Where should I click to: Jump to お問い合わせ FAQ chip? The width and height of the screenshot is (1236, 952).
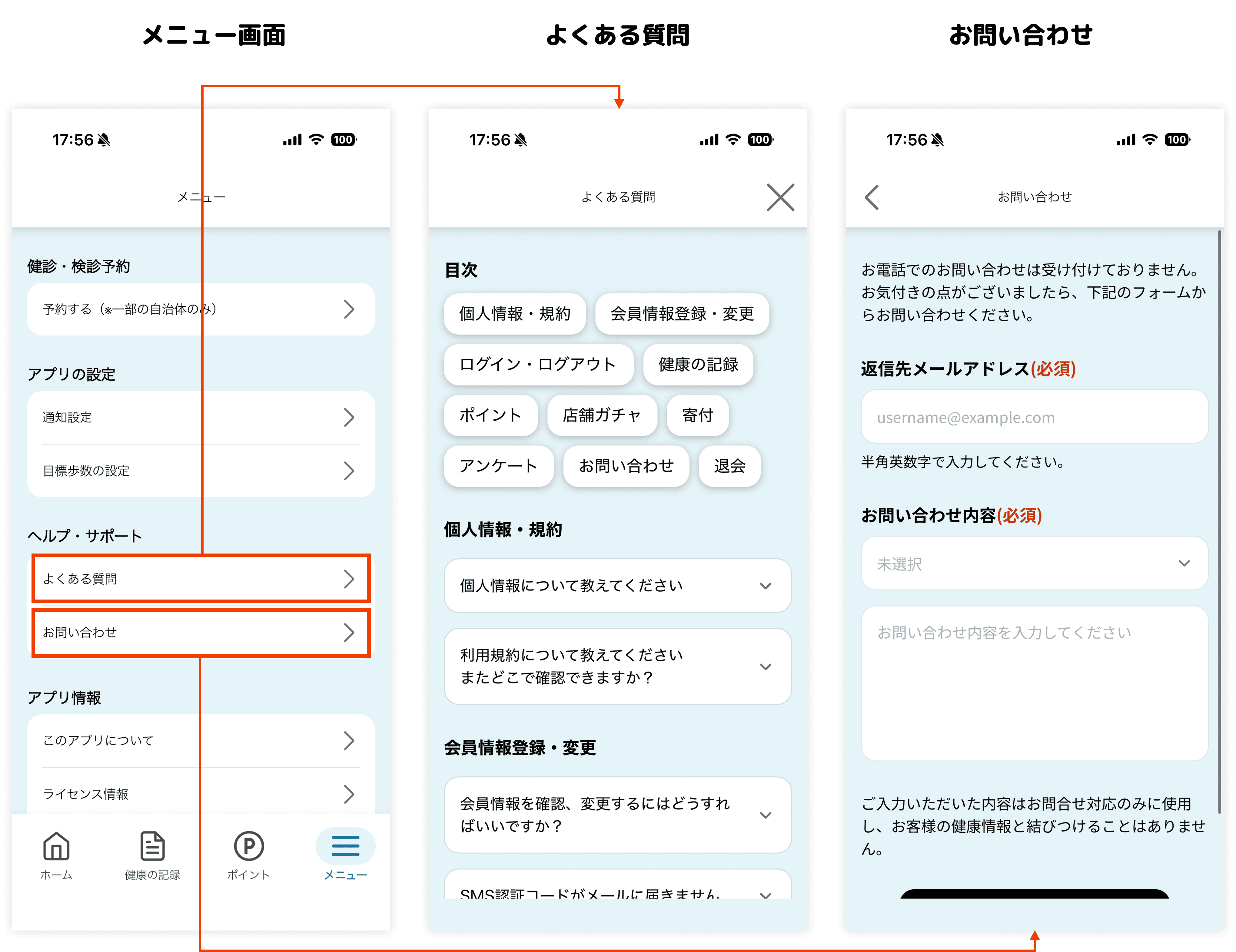click(626, 466)
